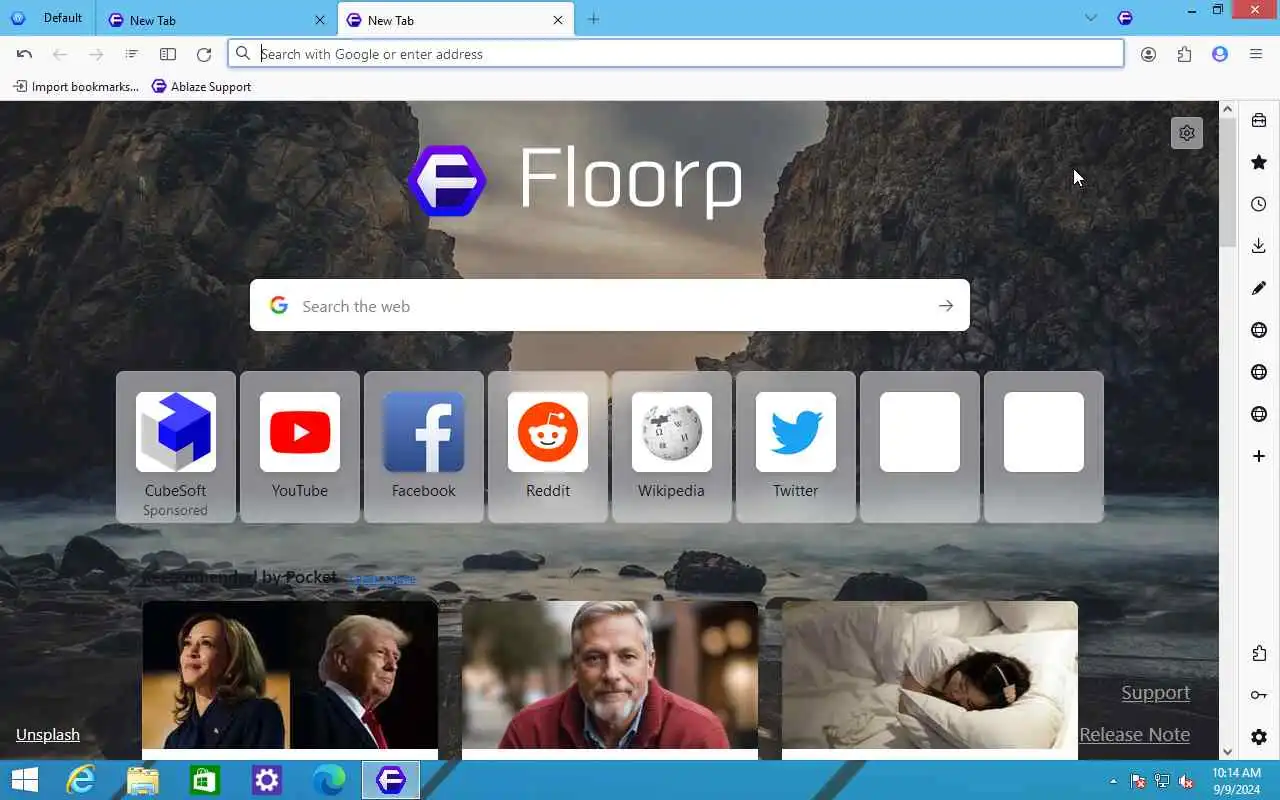Launch Internet Explorer from taskbar

tap(80, 780)
